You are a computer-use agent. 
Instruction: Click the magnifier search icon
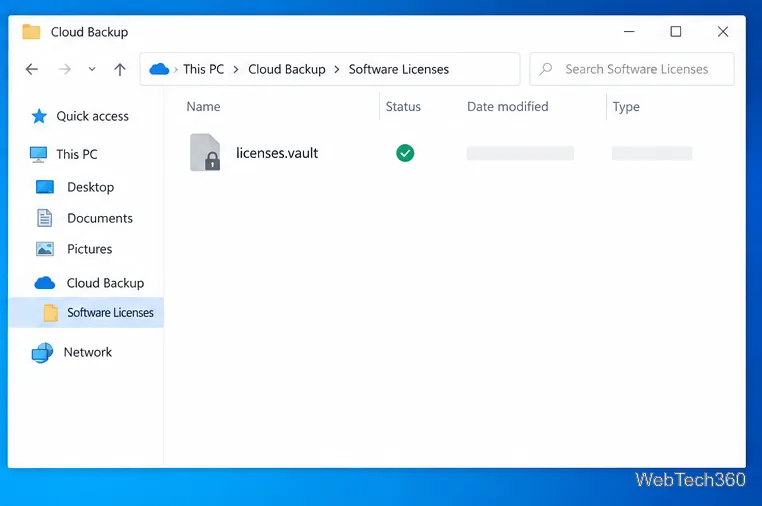[x=546, y=69]
